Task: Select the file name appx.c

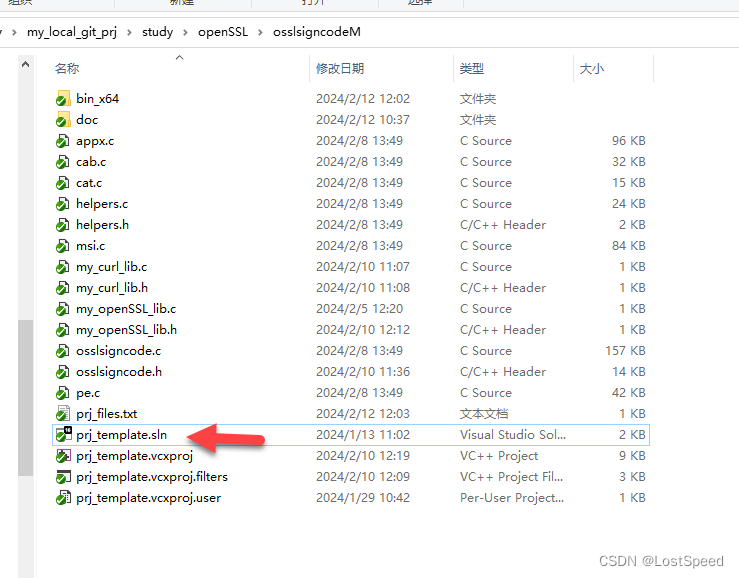Action: 95,141
